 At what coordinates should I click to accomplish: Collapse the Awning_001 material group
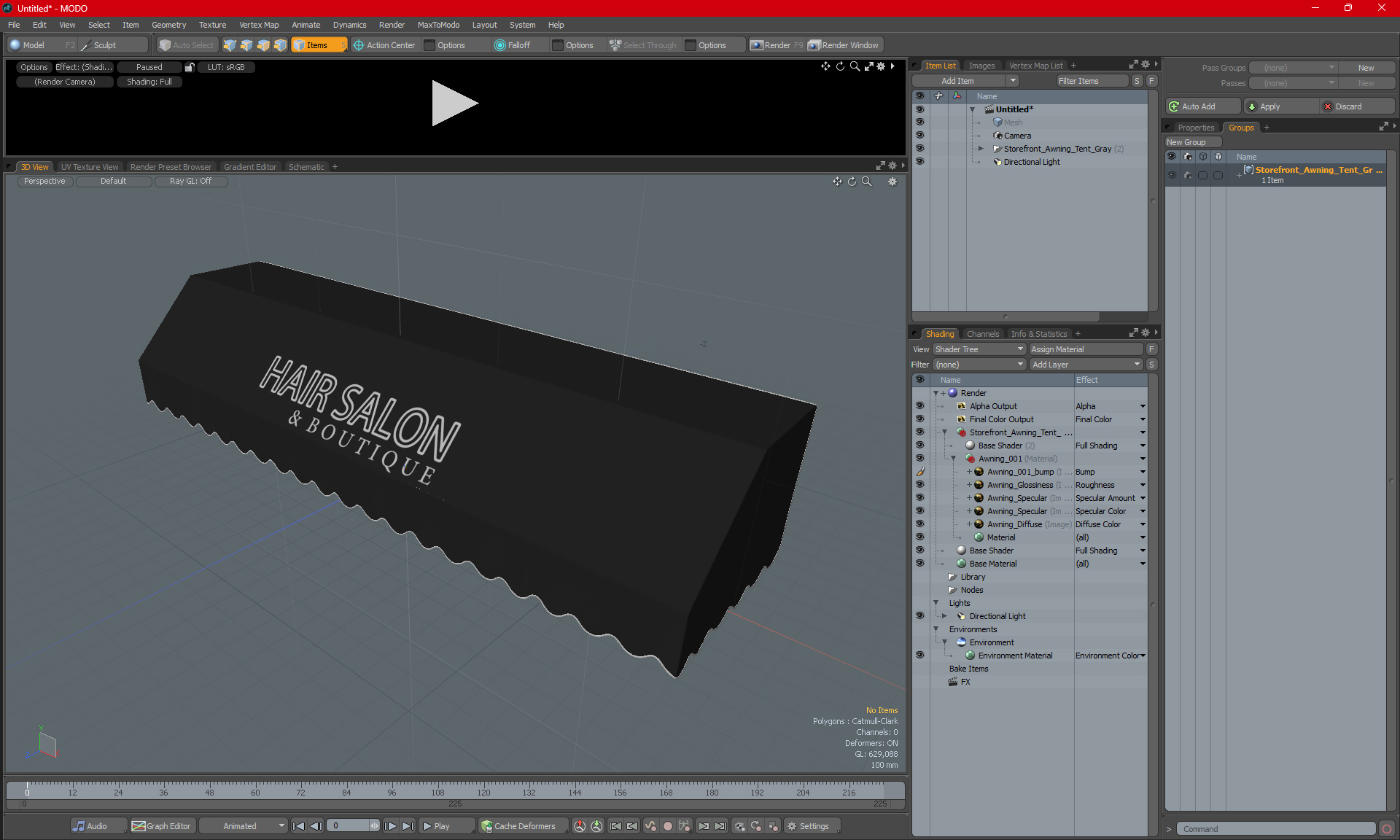(x=954, y=459)
